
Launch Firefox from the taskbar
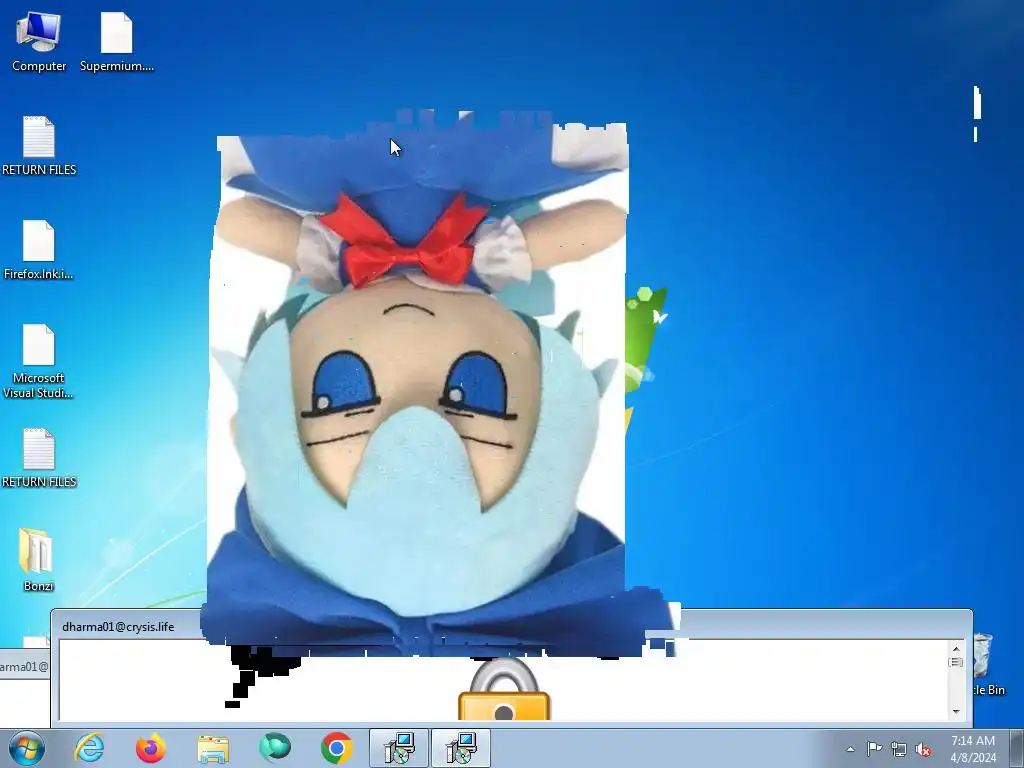click(151, 748)
